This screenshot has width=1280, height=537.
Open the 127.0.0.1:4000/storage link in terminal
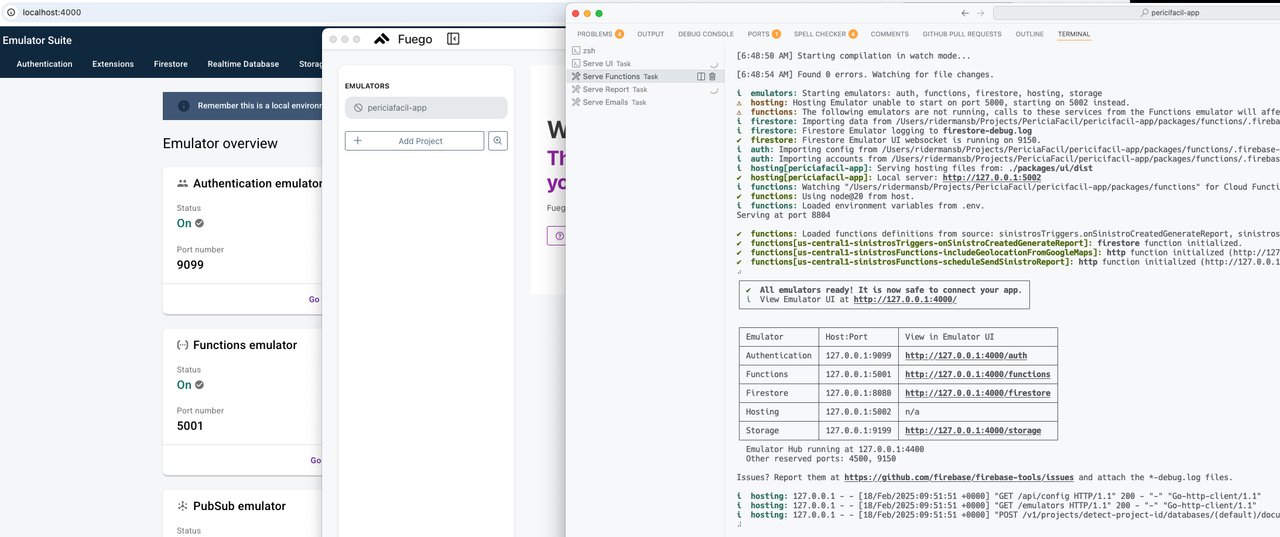coord(973,431)
